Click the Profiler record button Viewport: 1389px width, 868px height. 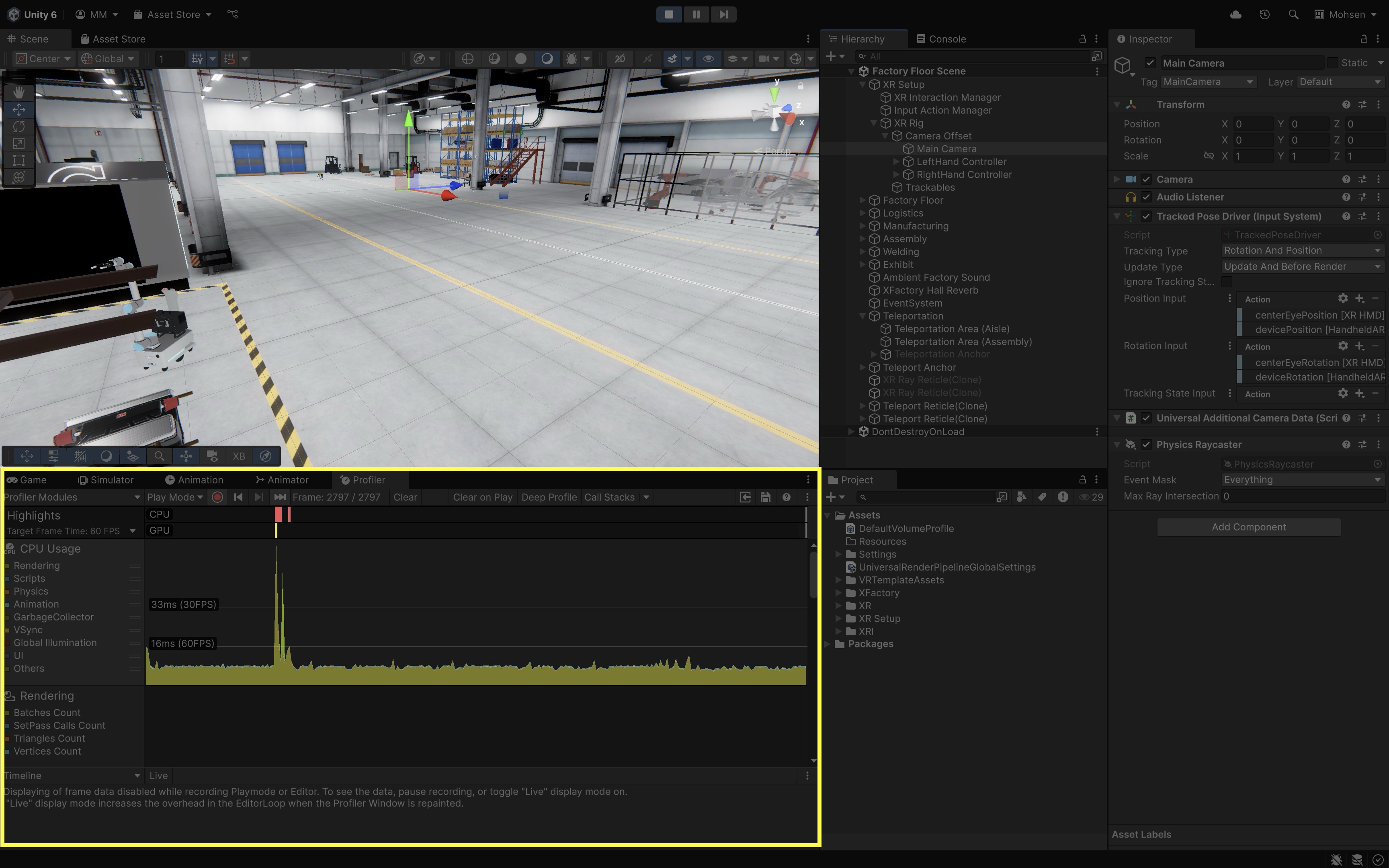coord(217,497)
